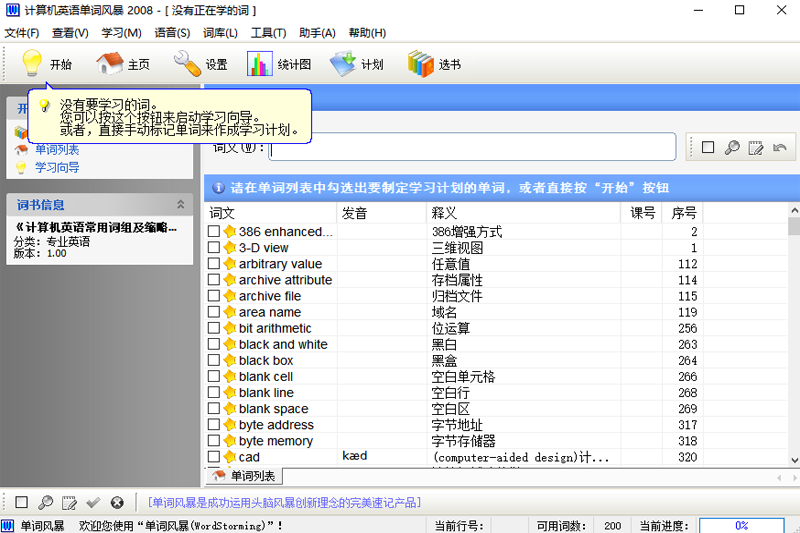Sort by 词义 column header
Image resolution: width=800 pixels, height=533 pixels.
[x=270, y=213]
